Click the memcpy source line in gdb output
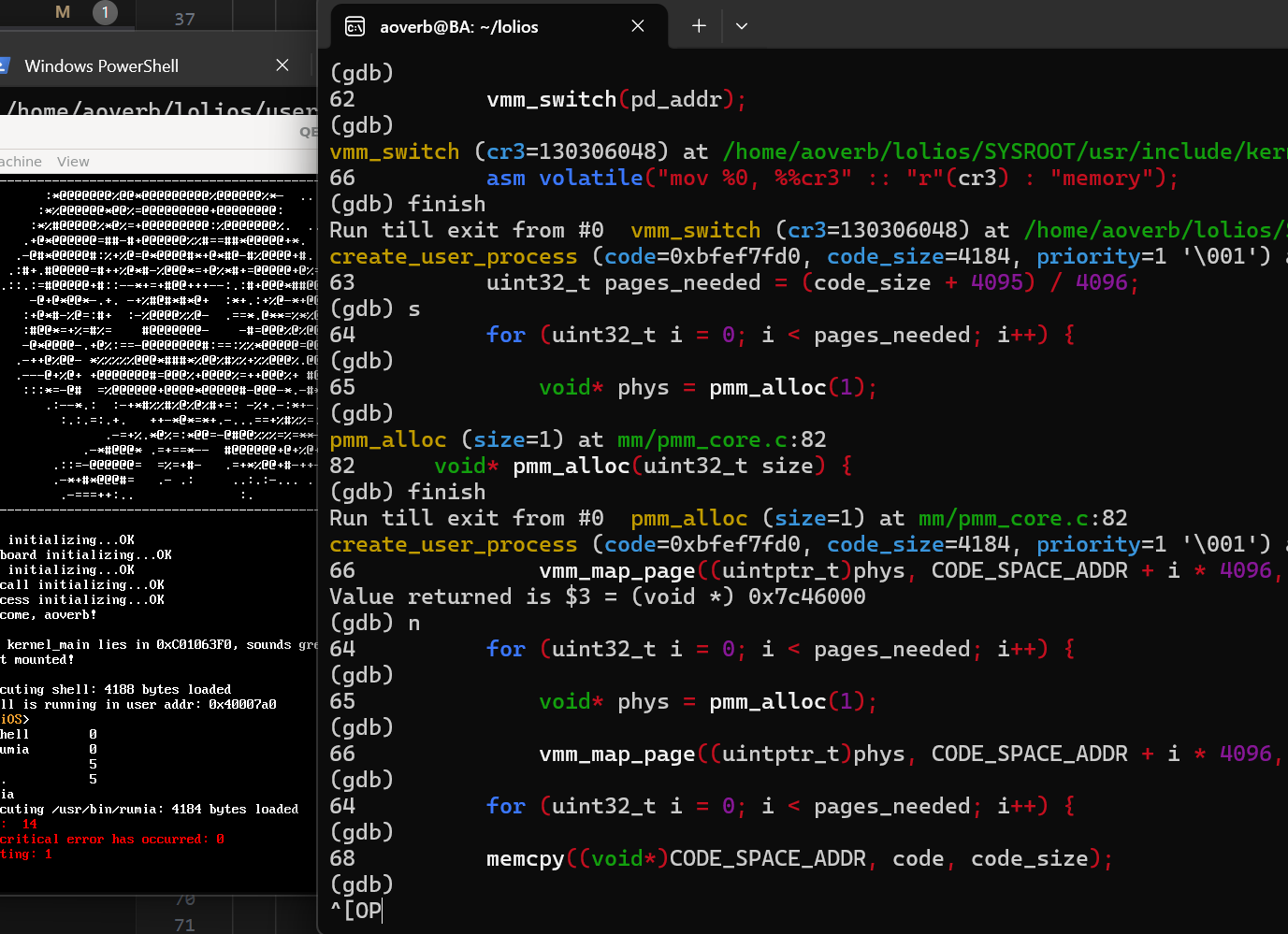1288x934 pixels. 799,858
